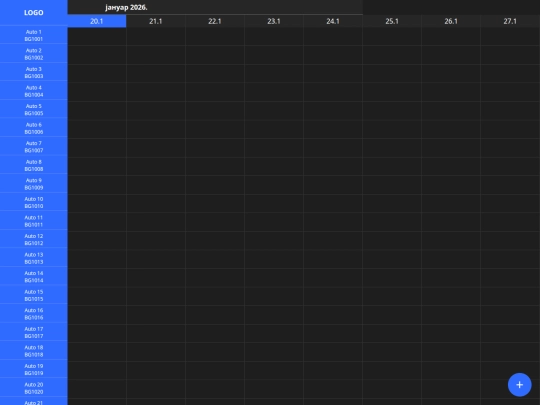Open the Auto 10 BG1010 row

34,203
